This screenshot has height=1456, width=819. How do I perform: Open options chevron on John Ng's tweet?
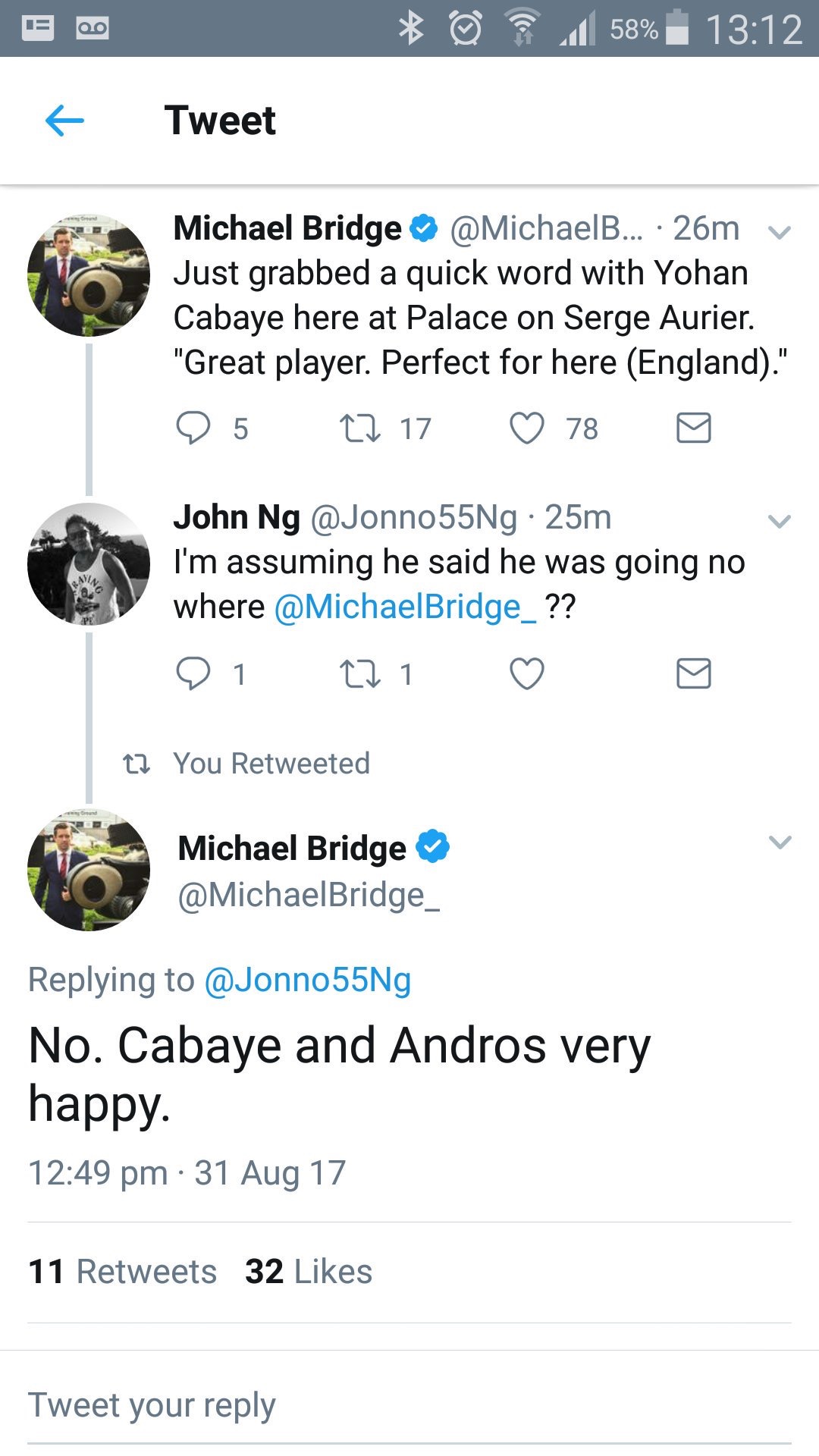coord(780,521)
